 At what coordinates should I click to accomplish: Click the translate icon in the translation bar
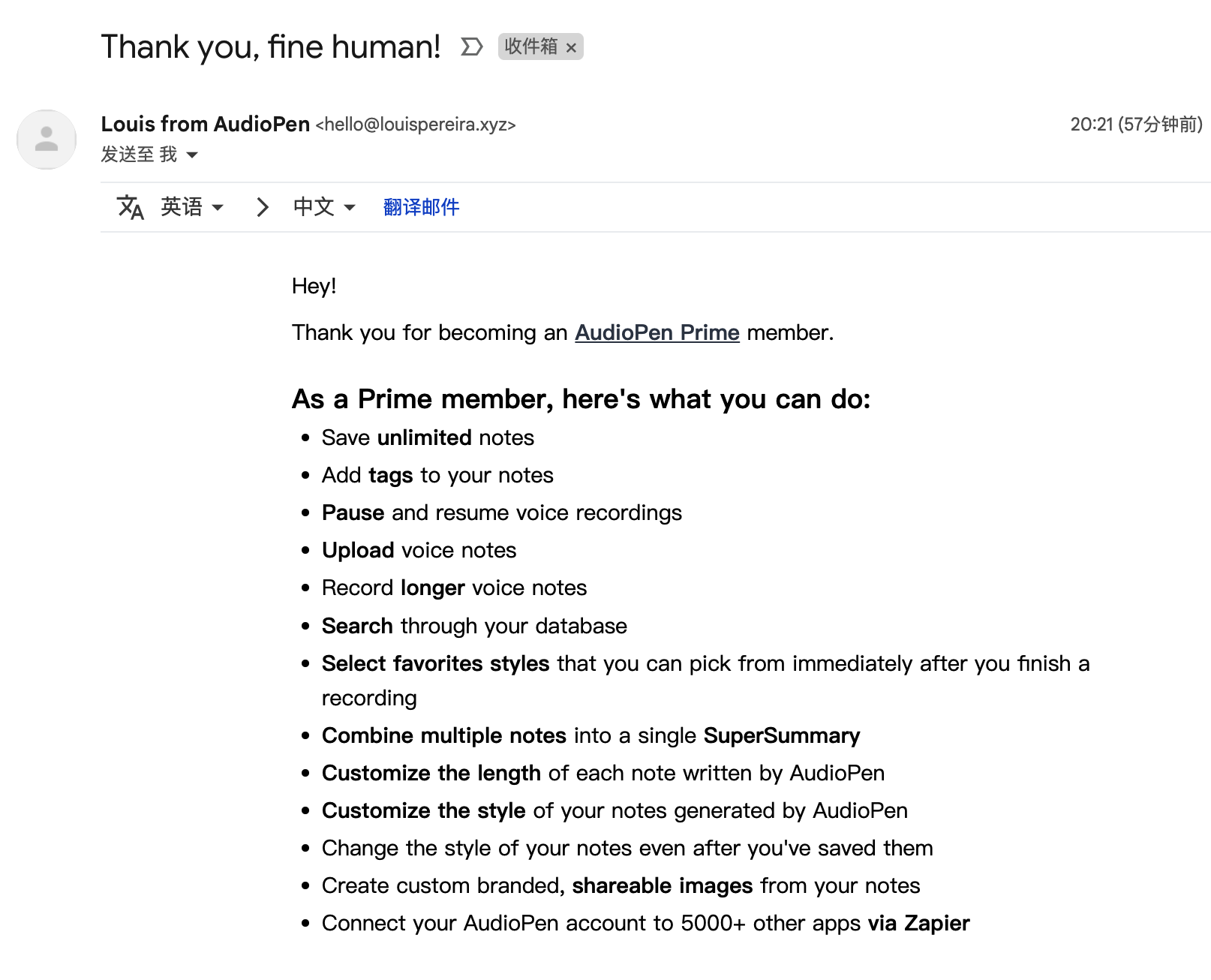(x=131, y=207)
